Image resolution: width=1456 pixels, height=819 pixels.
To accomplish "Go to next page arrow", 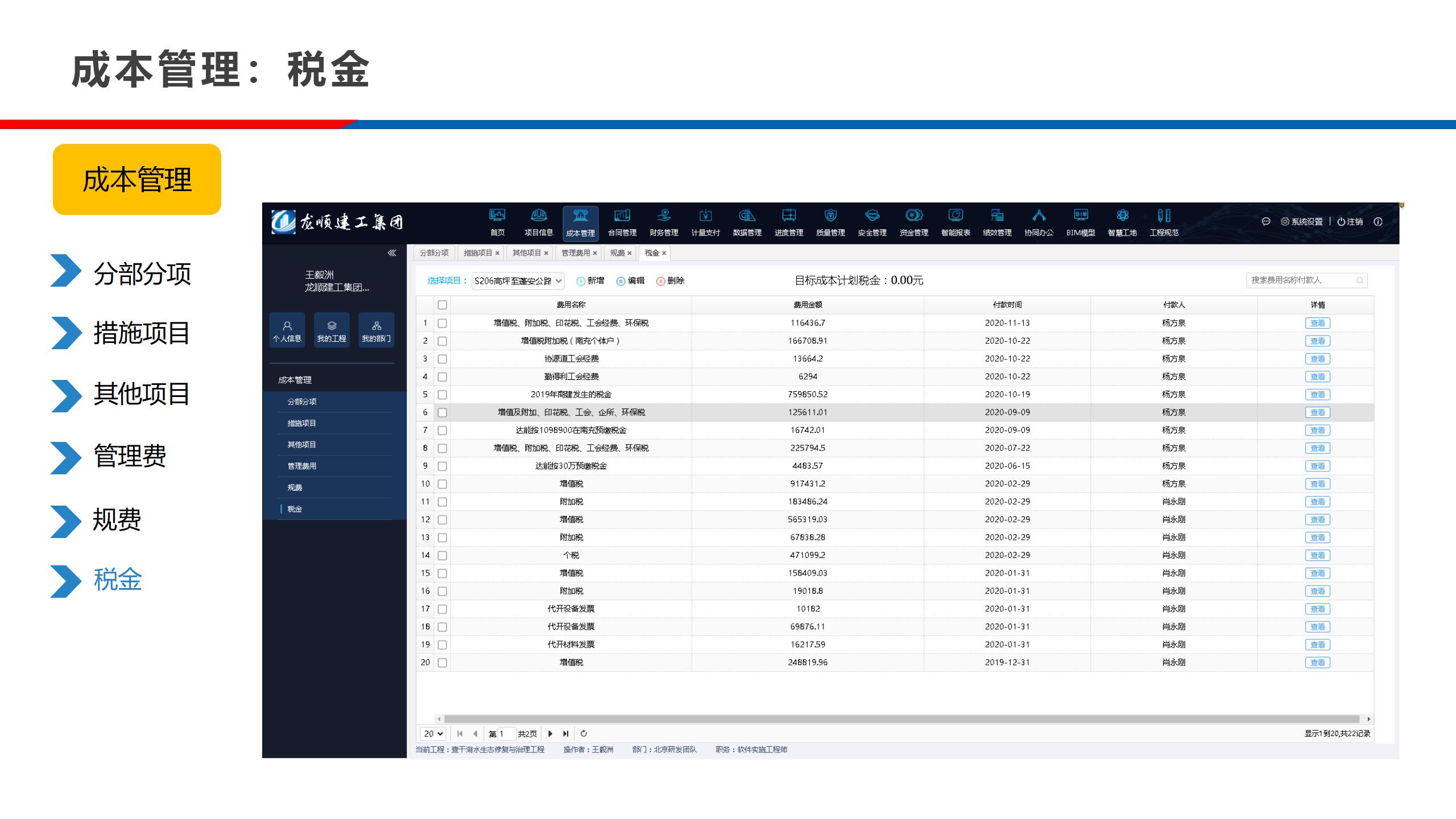I will [550, 734].
